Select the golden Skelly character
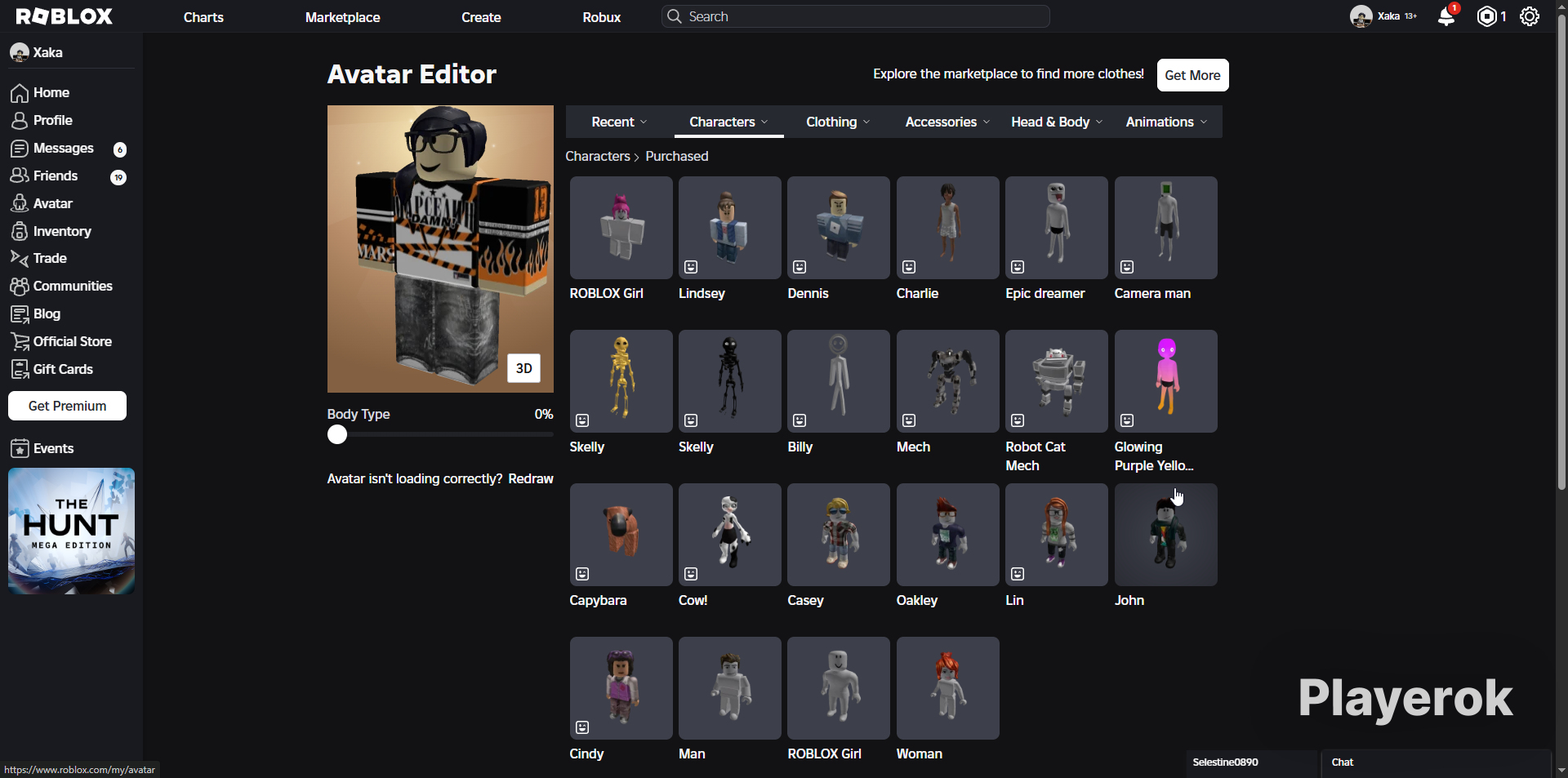The width and height of the screenshot is (1568, 778). coord(621,381)
